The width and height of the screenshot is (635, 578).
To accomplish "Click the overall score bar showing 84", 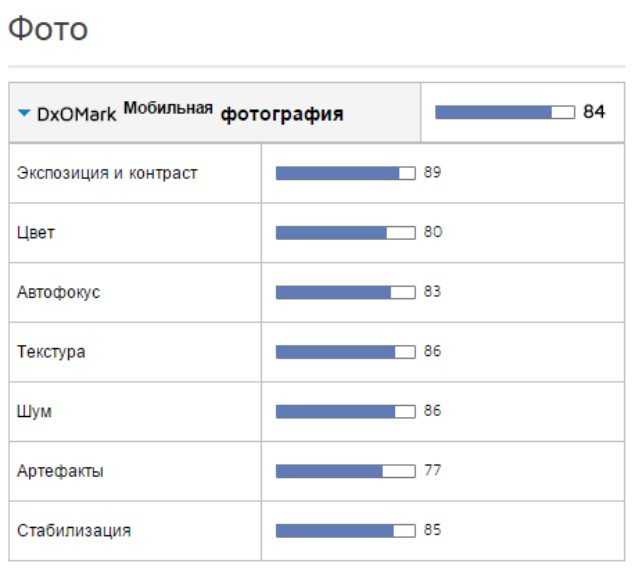I will (x=505, y=112).
